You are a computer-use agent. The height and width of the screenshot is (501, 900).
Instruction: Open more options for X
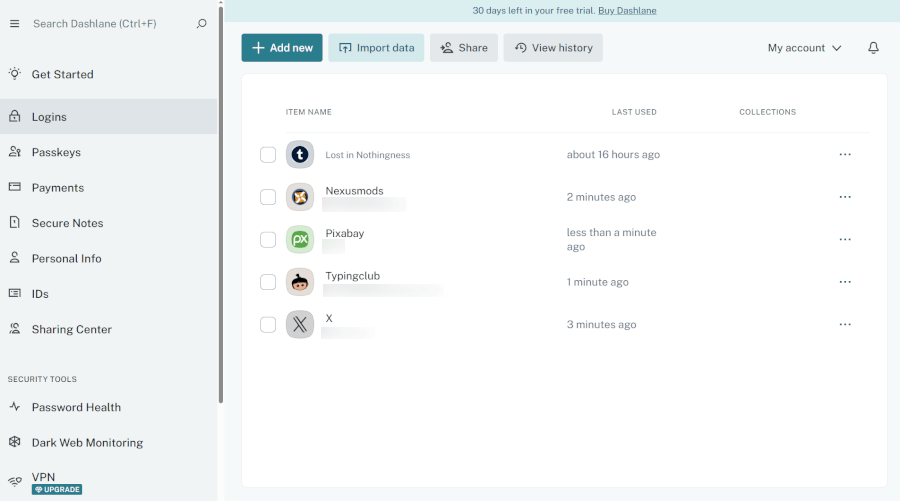click(845, 324)
